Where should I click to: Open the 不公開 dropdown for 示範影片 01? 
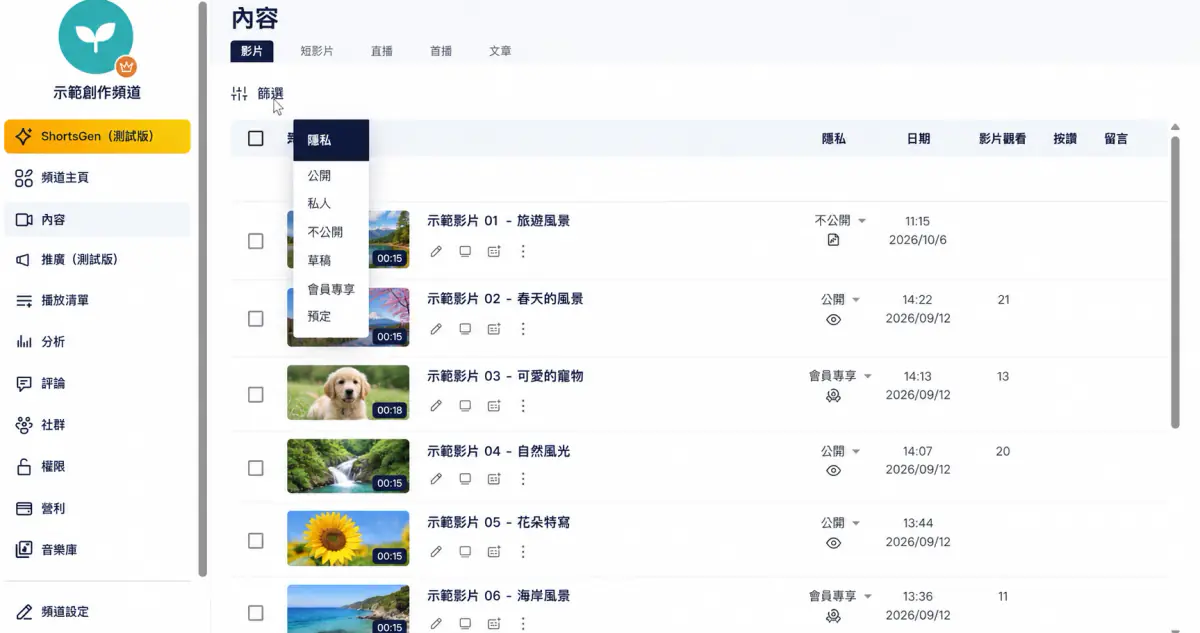click(840, 221)
